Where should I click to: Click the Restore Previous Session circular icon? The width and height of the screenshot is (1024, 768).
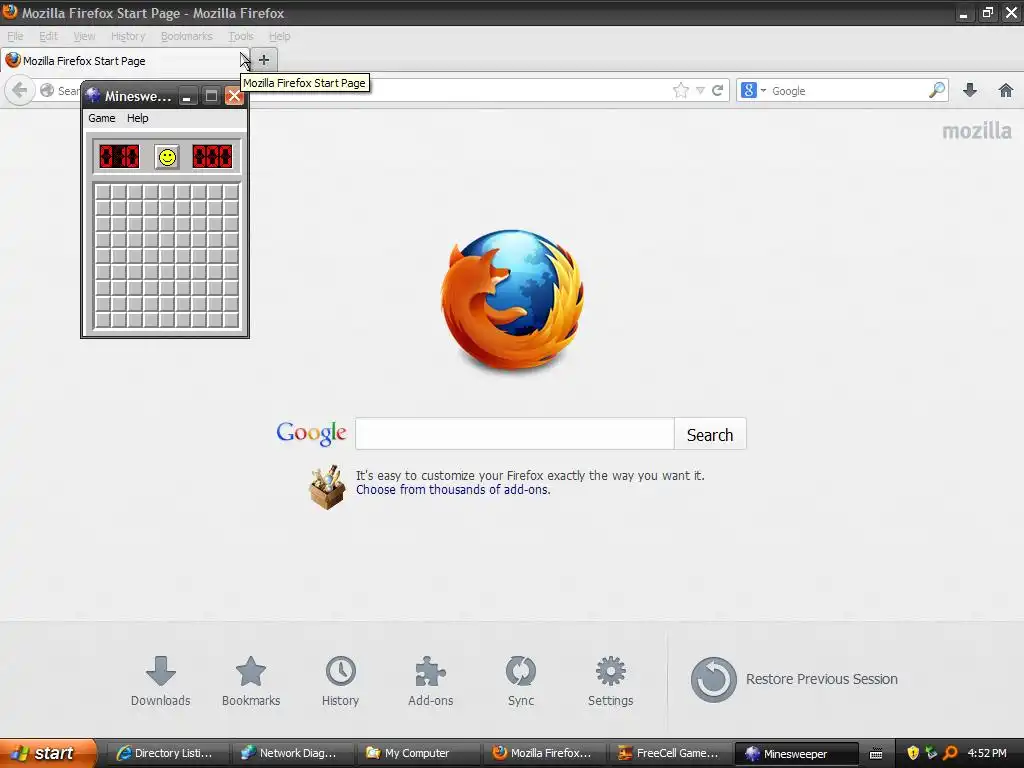(x=713, y=680)
